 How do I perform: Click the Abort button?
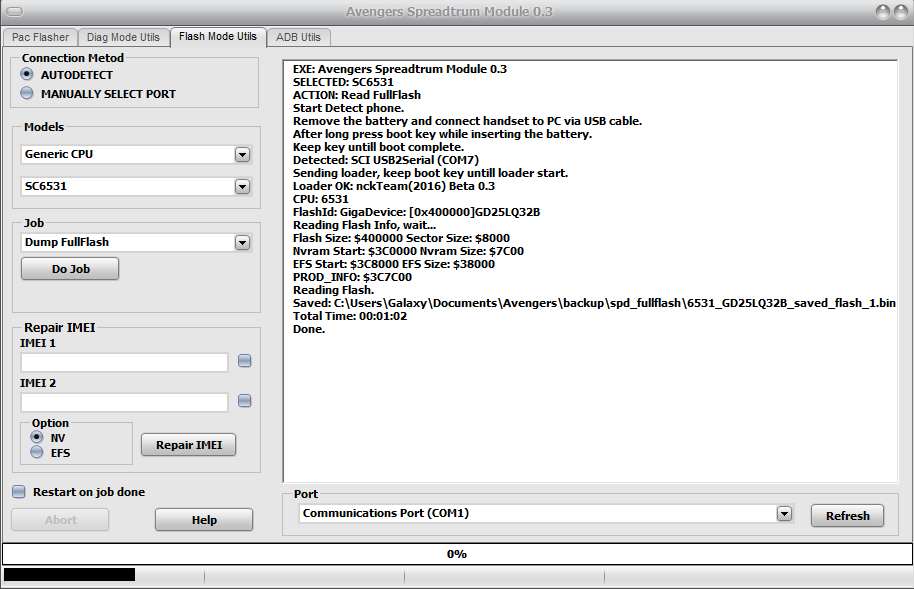click(60, 520)
